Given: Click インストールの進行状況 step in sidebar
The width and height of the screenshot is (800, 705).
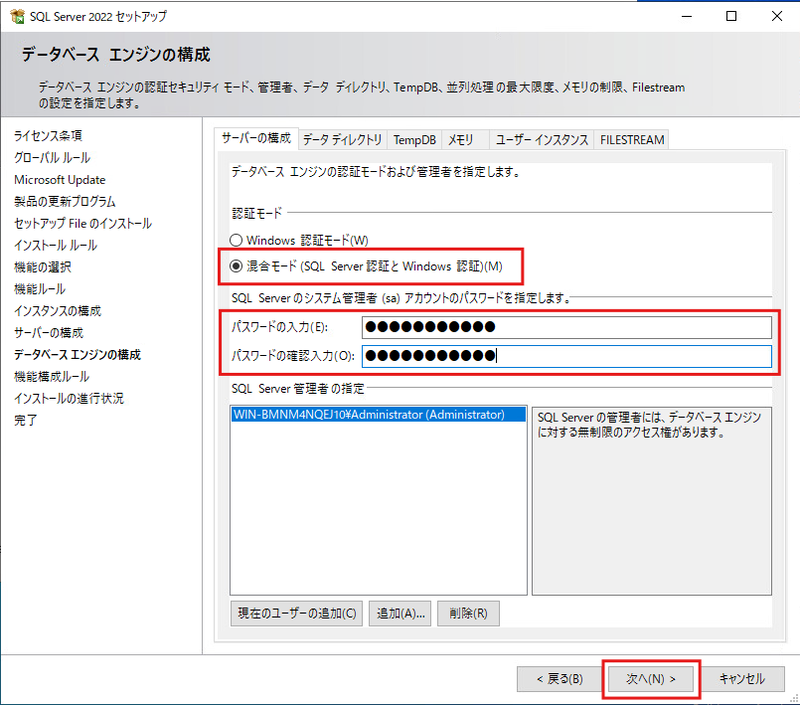Looking at the screenshot, I should pyautogui.click(x=69, y=398).
